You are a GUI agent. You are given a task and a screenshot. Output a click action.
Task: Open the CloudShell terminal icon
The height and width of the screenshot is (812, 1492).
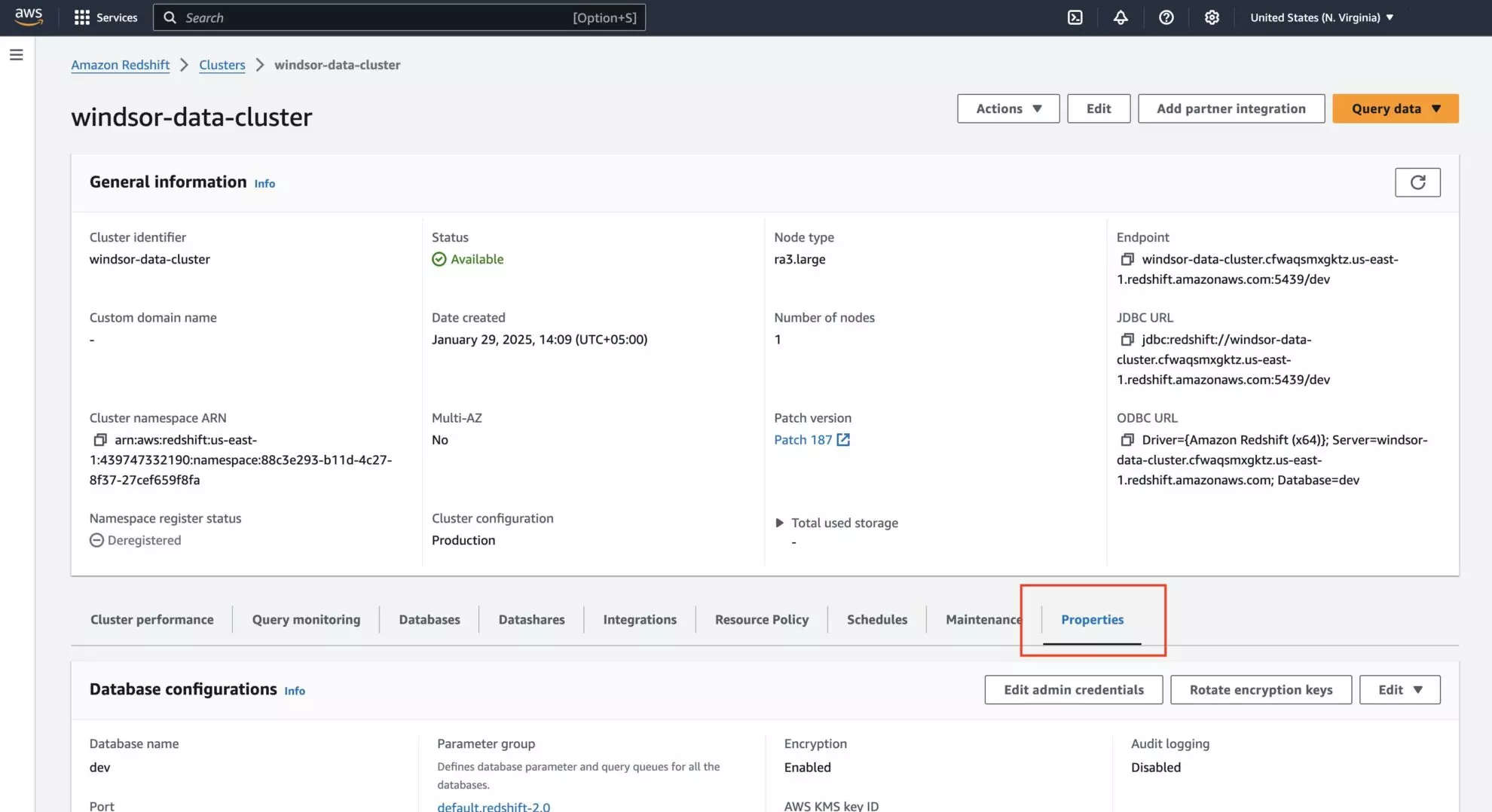tap(1075, 17)
